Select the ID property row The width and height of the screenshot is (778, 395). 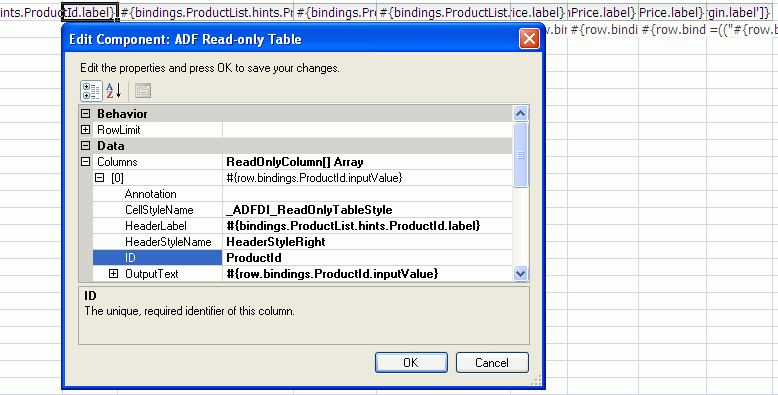tap(303, 258)
